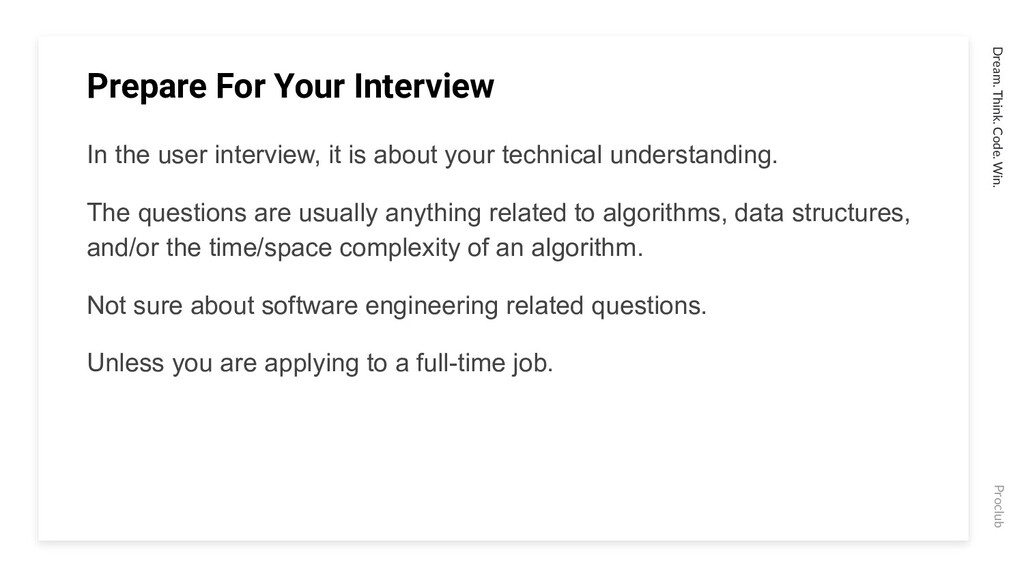The height and width of the screenshot is (576, 1024).
Task: Click the word "job." ending the slide
Action: [533, 364]
